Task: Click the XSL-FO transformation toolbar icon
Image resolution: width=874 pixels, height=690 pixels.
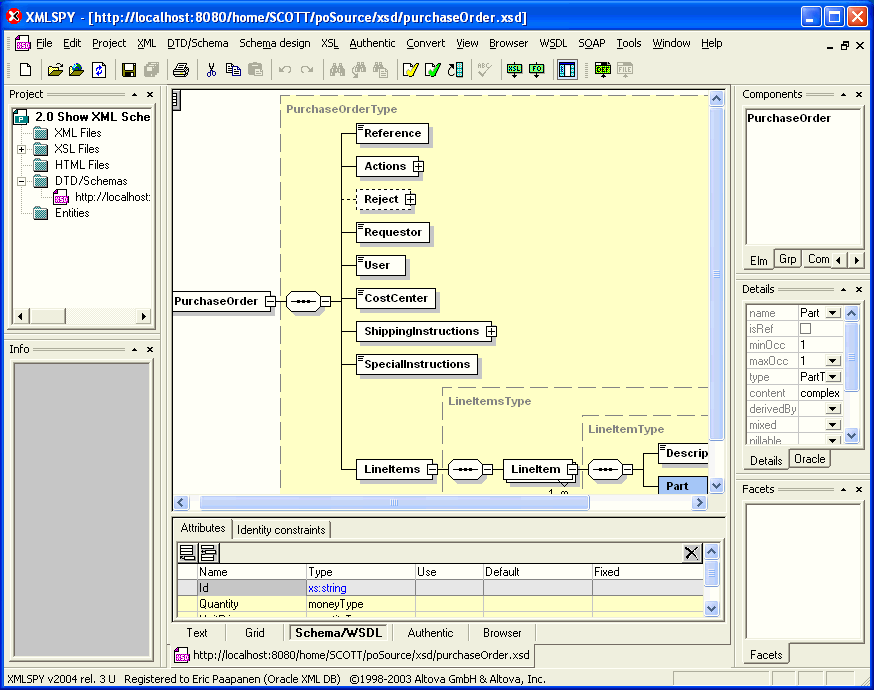Action: (537, 69)
